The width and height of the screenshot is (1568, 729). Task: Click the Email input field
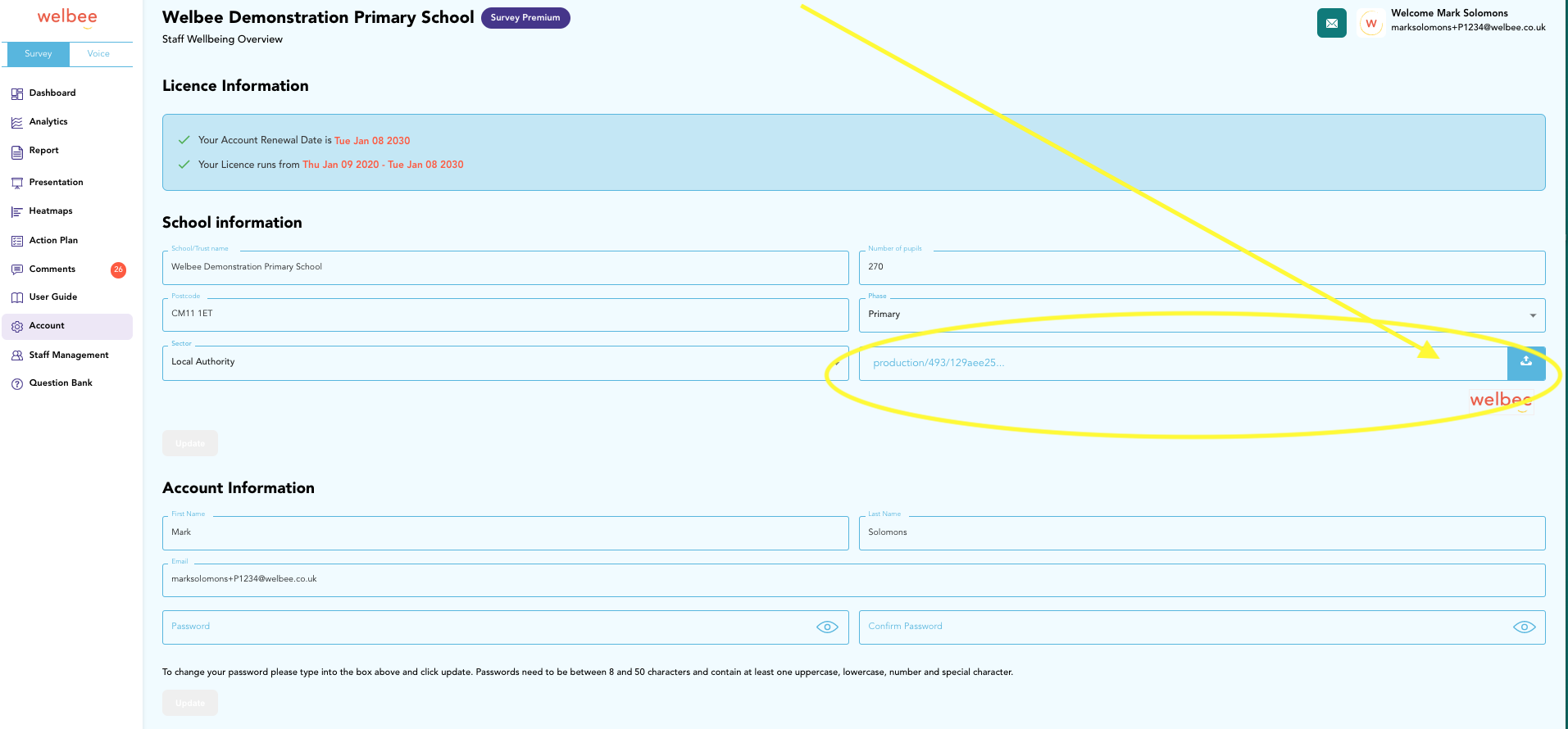point(853,580)
